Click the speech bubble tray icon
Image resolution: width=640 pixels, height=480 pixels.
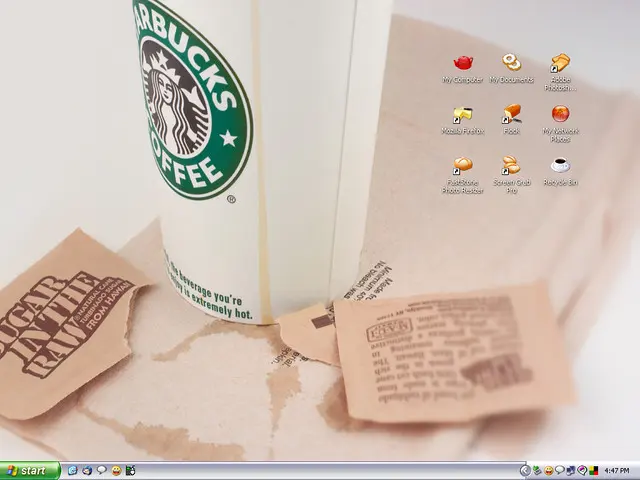pos(560,470)
